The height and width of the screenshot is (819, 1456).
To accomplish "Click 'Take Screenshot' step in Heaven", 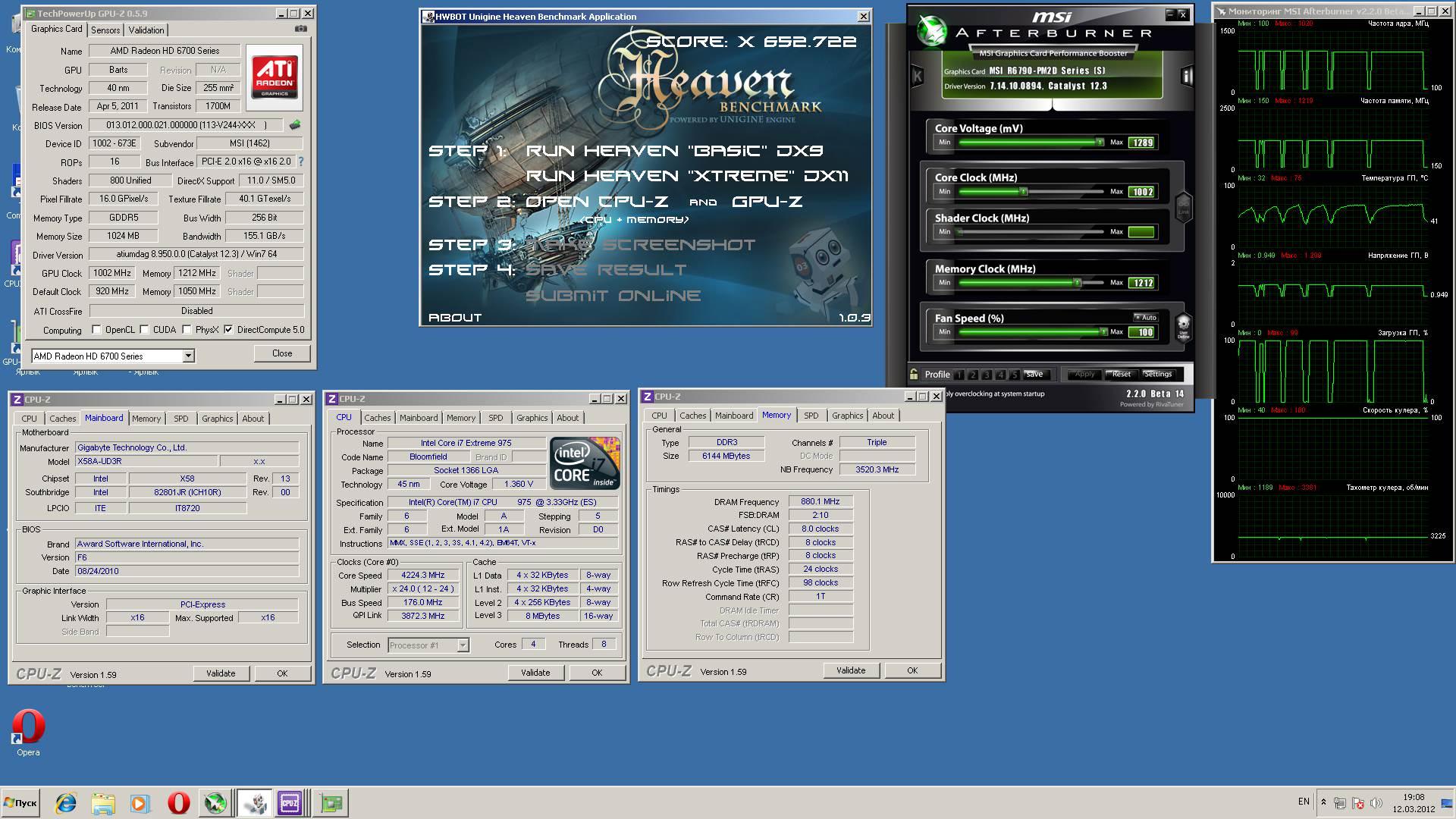I will (x=641, y=244).
